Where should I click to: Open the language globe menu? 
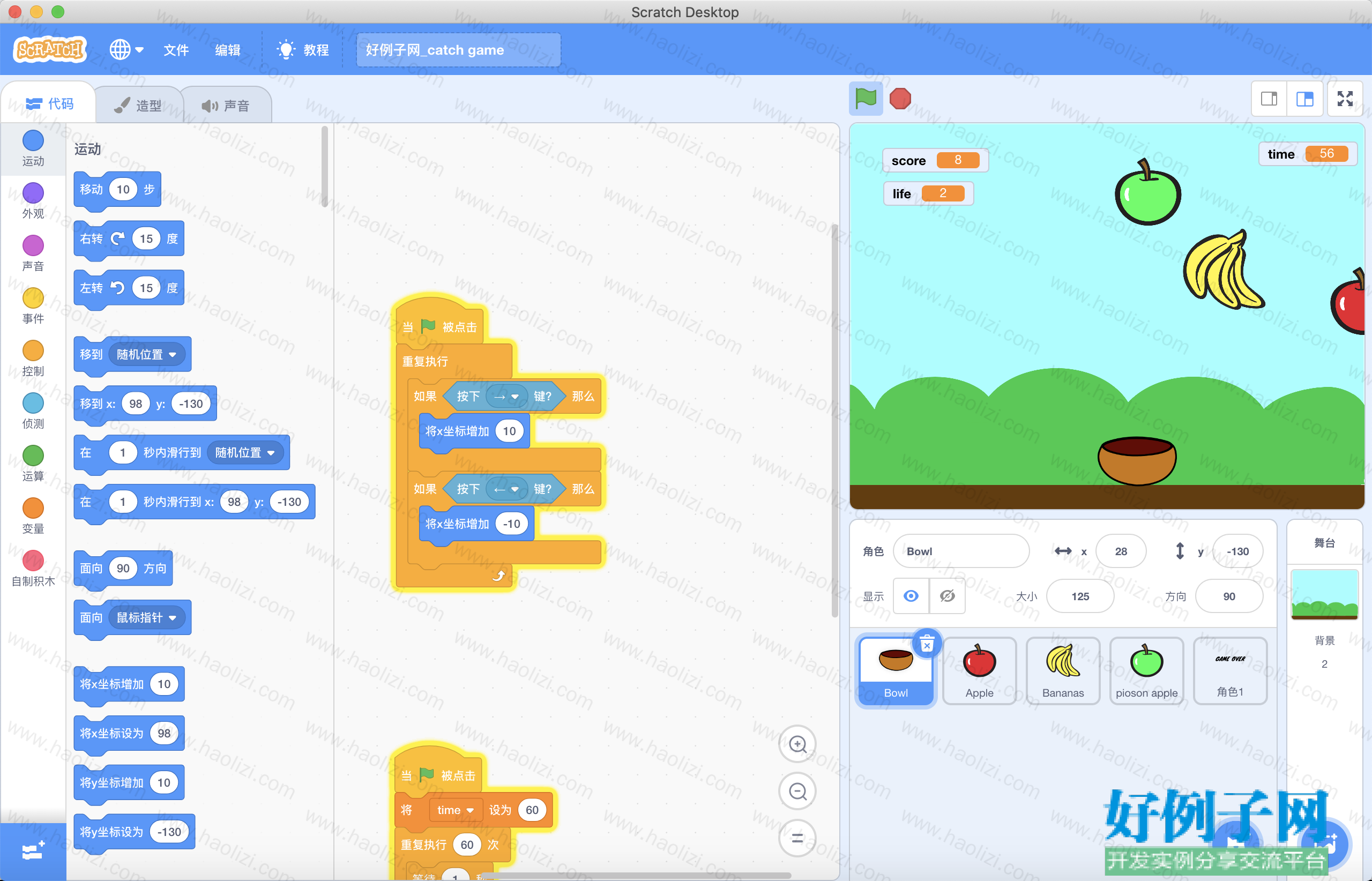point(126,50)
